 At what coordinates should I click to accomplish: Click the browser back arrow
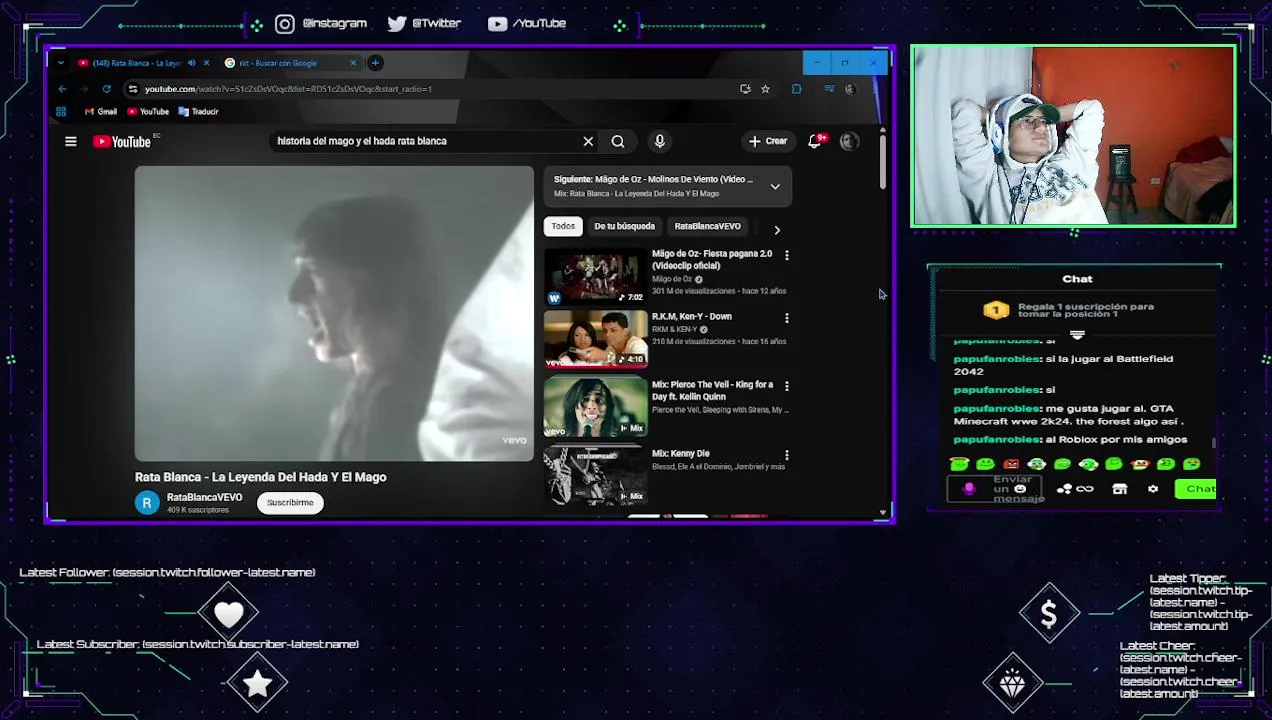click(x=62, y=89)
